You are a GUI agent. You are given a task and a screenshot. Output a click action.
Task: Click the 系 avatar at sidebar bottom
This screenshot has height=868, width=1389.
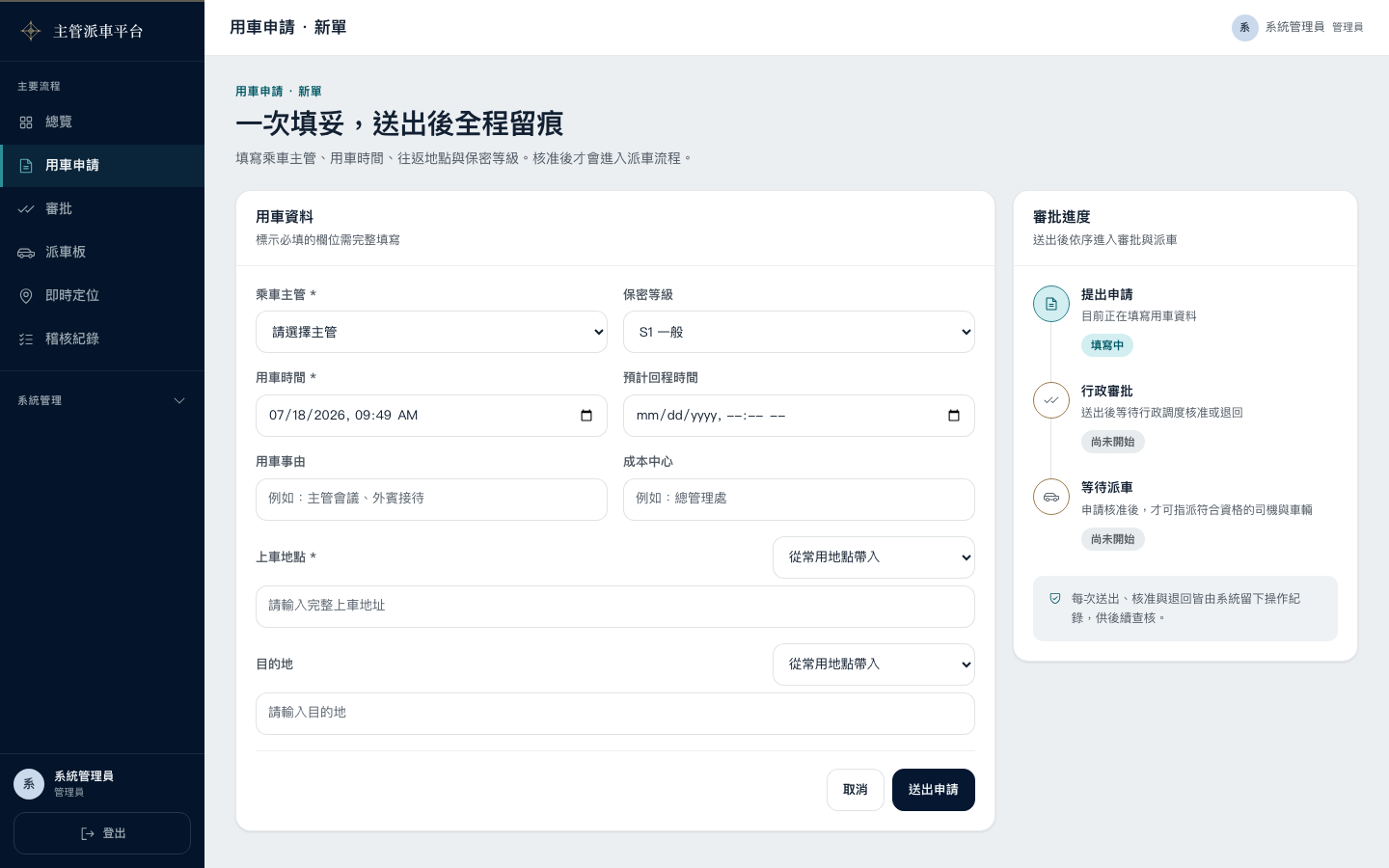[29, 784]
